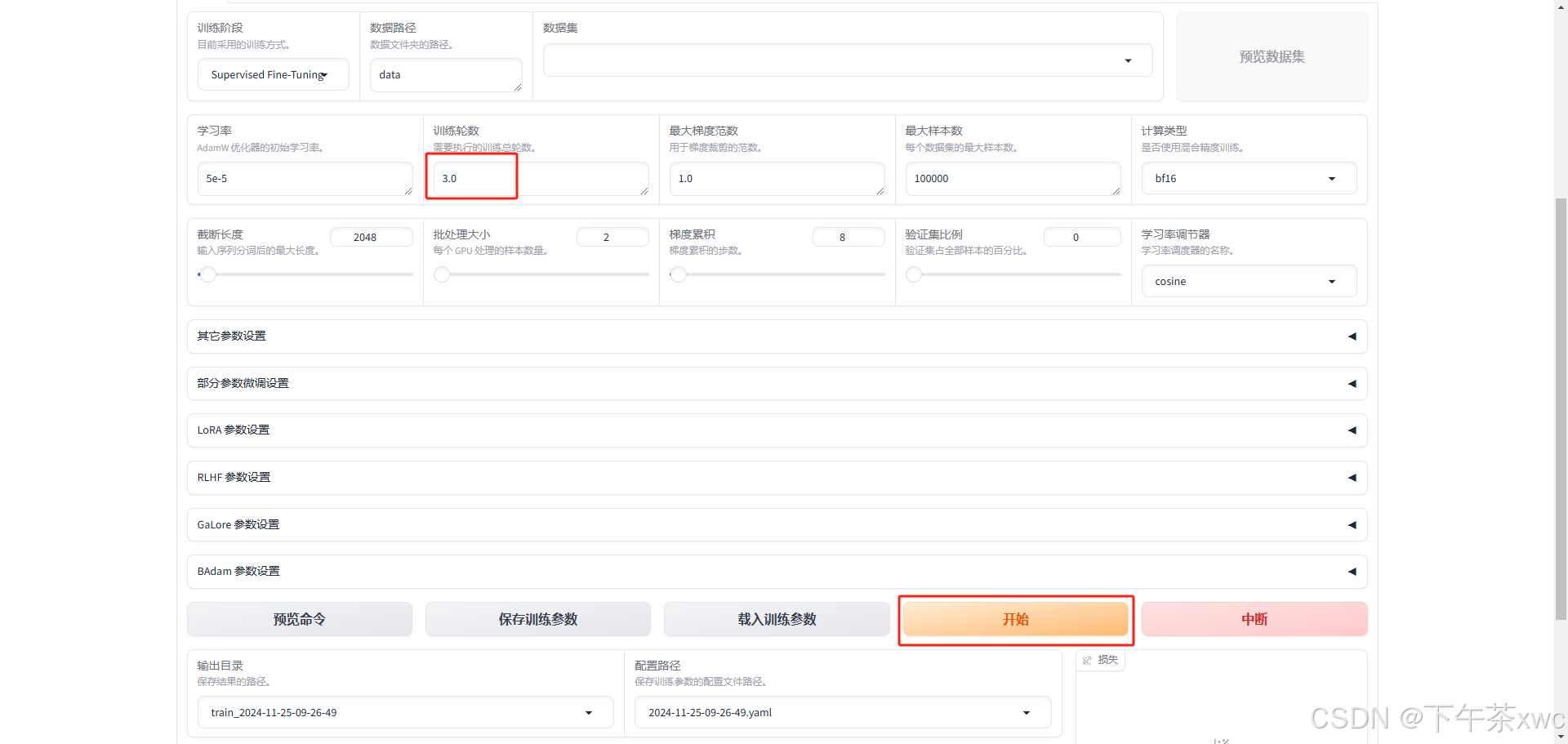Click the 预览命令 button
Viewport: 1568px width, 744px height.
(299, 619)
